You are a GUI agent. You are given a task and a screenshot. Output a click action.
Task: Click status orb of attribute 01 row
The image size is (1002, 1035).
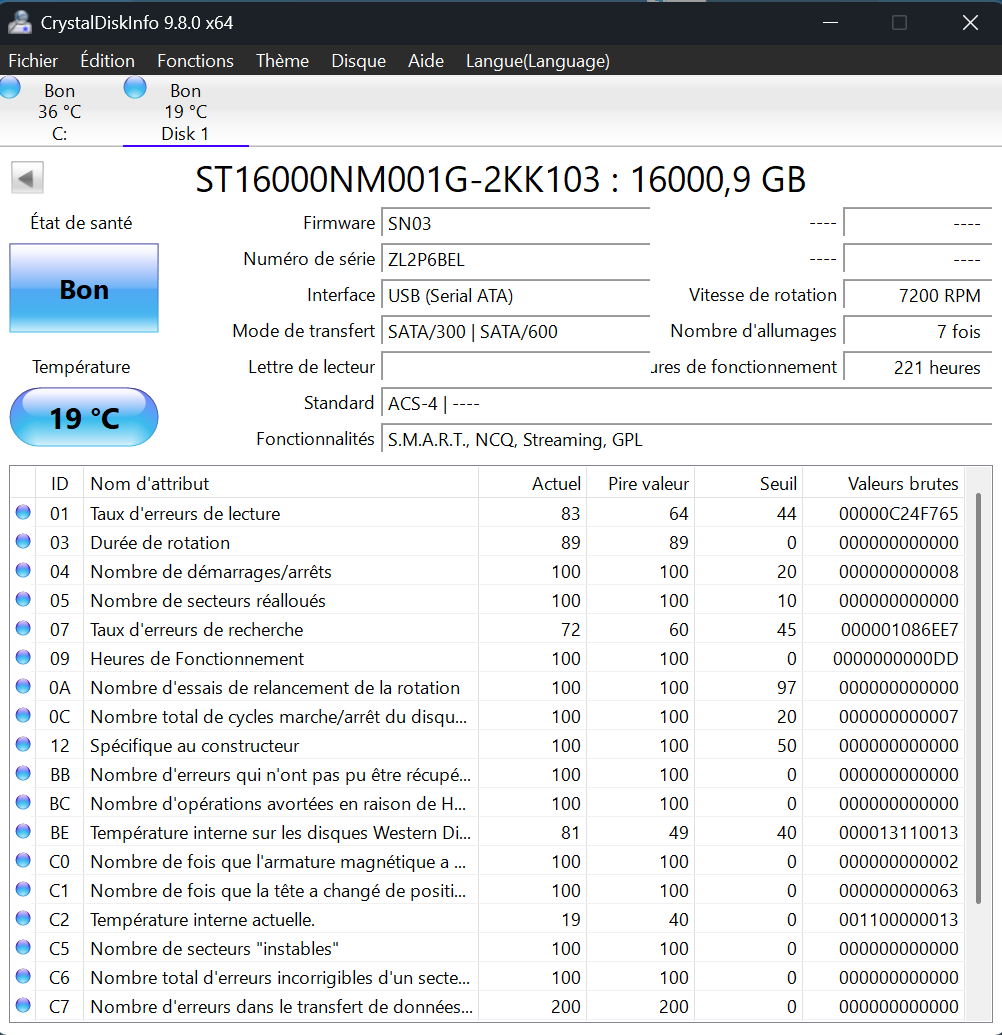(x=23, y=512)
